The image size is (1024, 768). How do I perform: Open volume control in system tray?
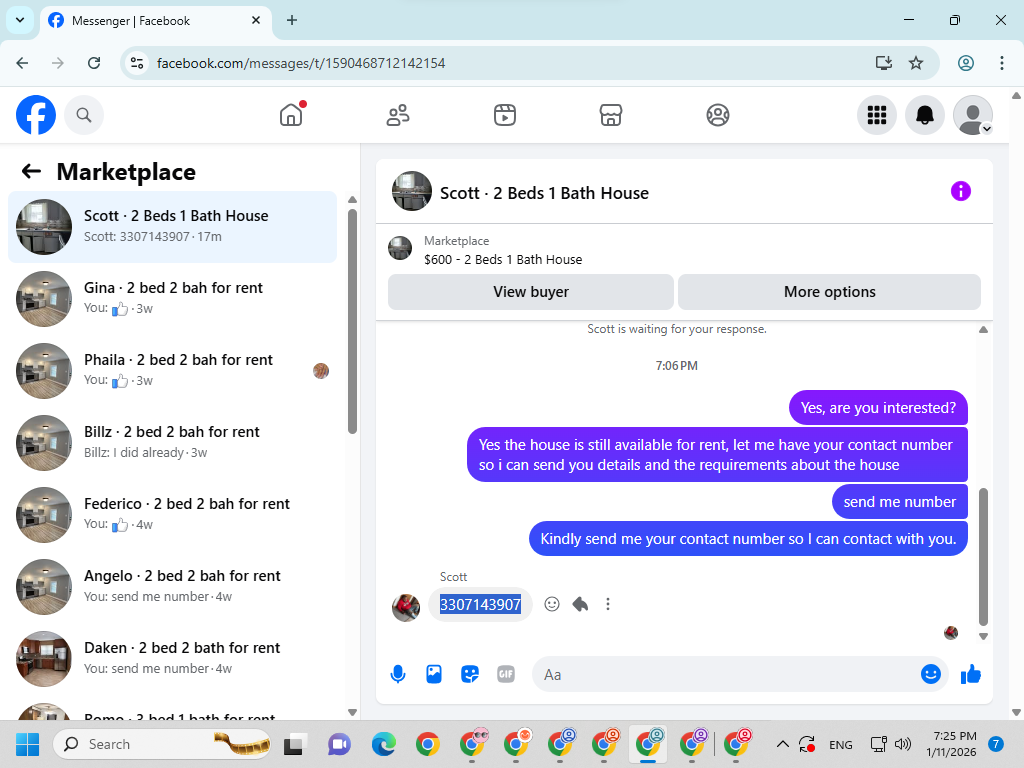click(x=903, y=744)
